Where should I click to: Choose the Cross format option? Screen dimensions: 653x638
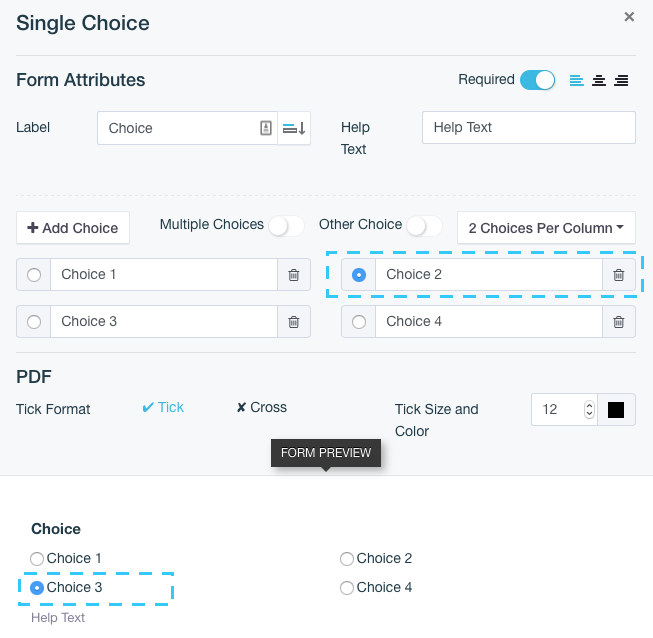262,407
